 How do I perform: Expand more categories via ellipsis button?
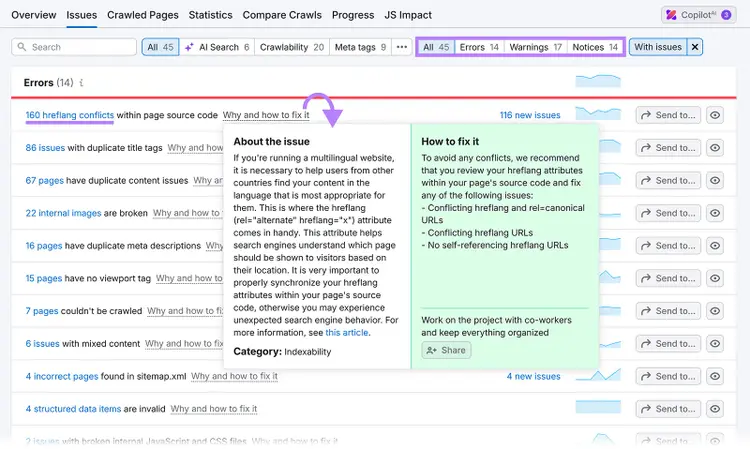tap(402, 47)
